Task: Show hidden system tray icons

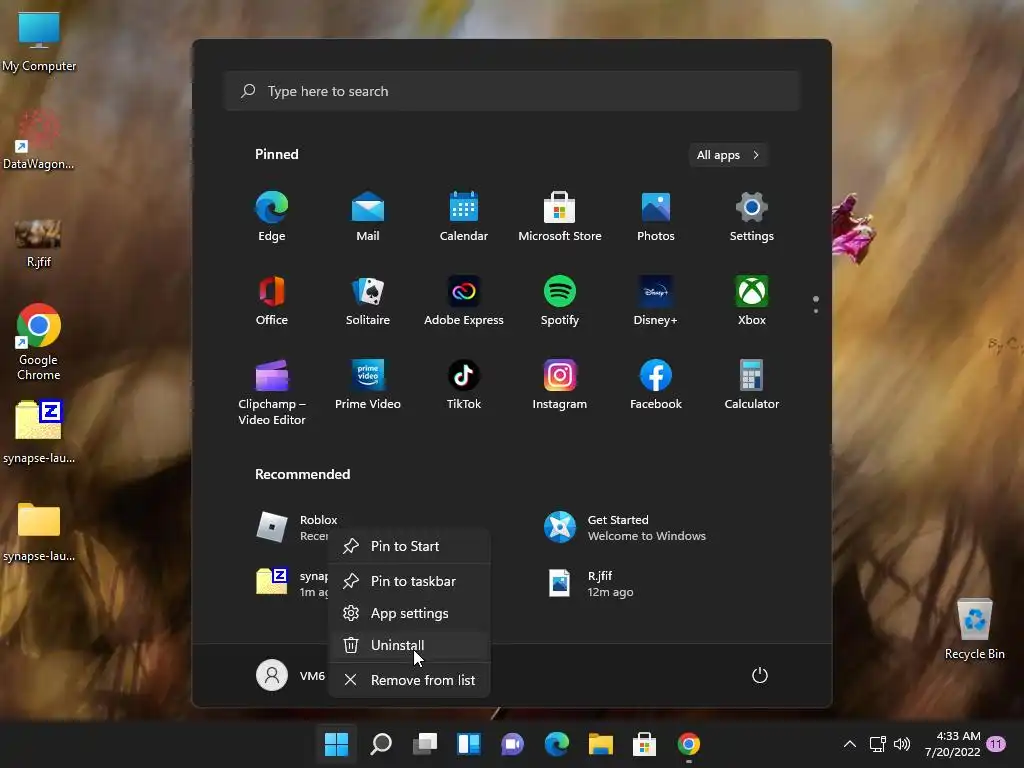Action: coord(850,744)
